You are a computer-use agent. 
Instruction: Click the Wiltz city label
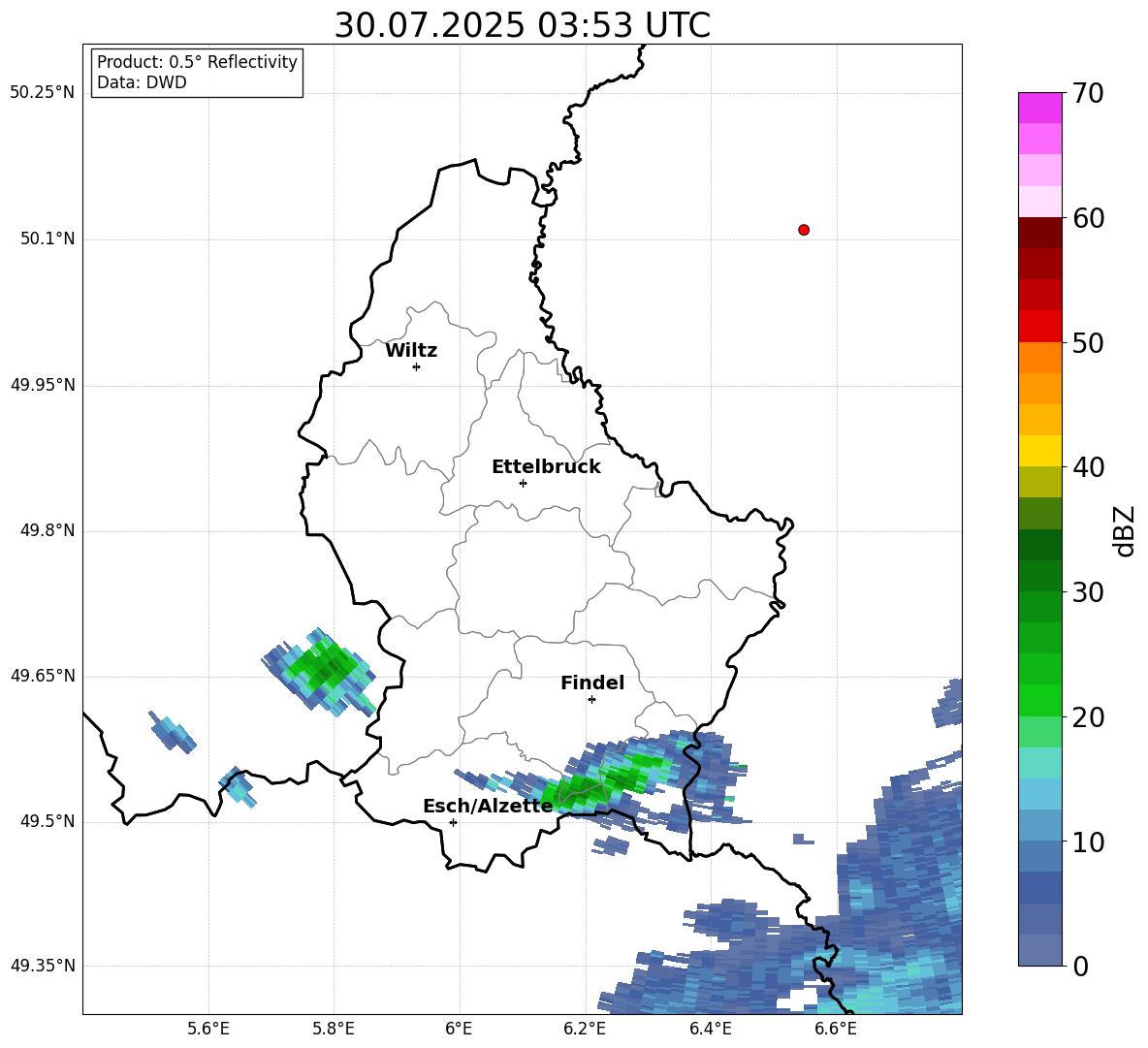(x=411, y=351)
